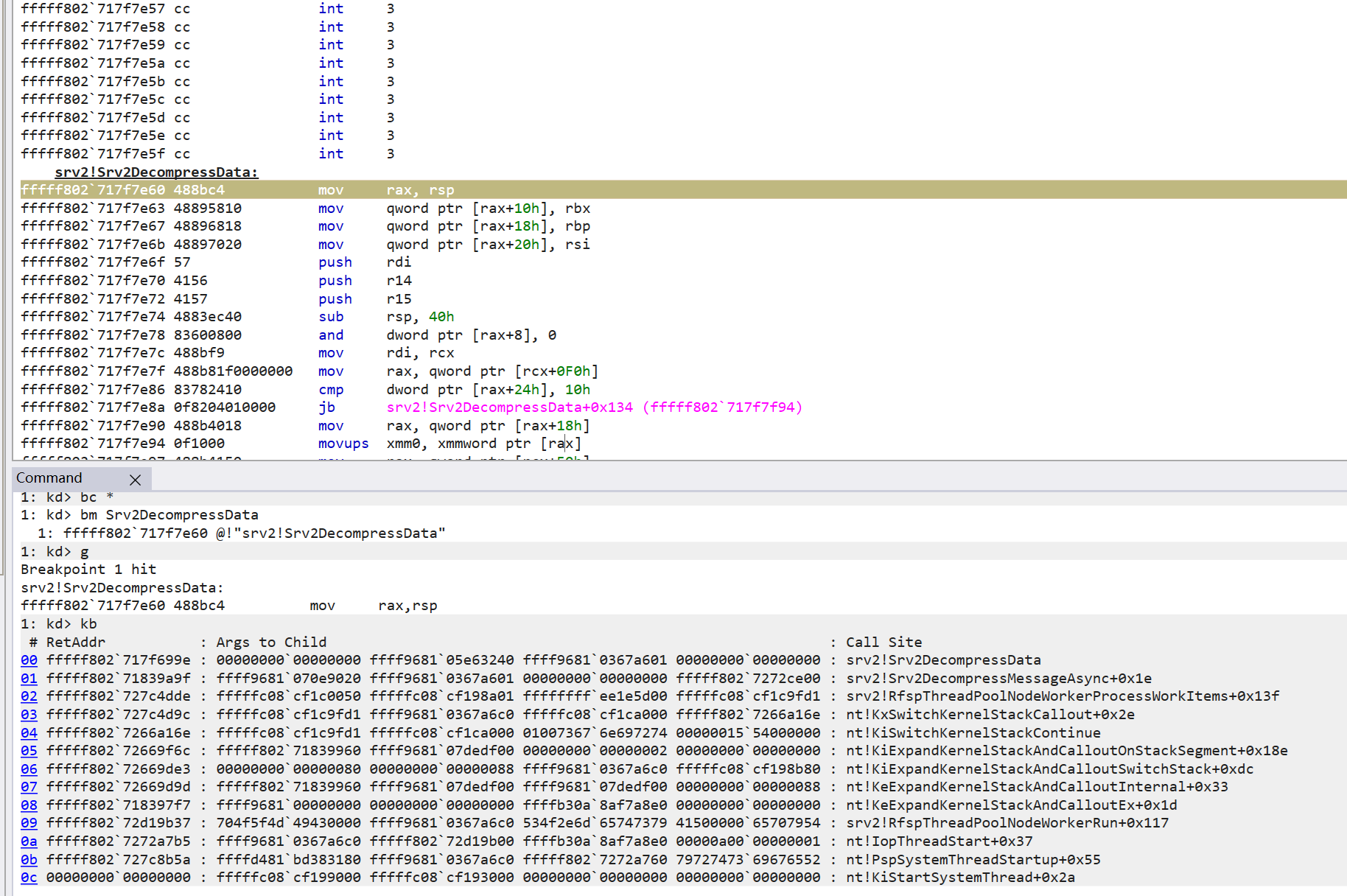Click call site srv2!RfspThreadPoolNodeWorkerRun+0x117
This screenshot has height=896, width=1347.
tap(1007, 823)
